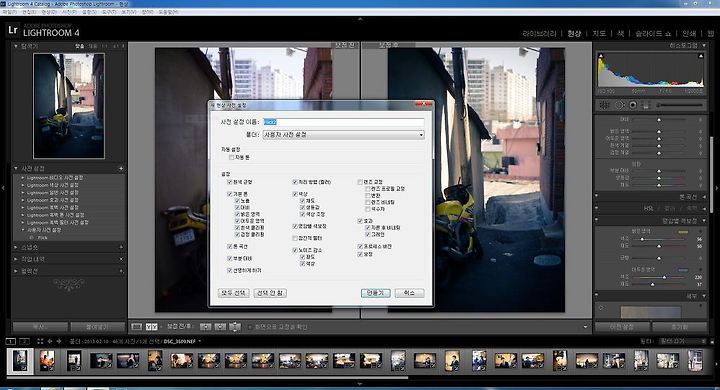Screen dimensions: 720x390
Task: Switch to Slideshow module
Action: pyautogui.click(x=653, y=34)
